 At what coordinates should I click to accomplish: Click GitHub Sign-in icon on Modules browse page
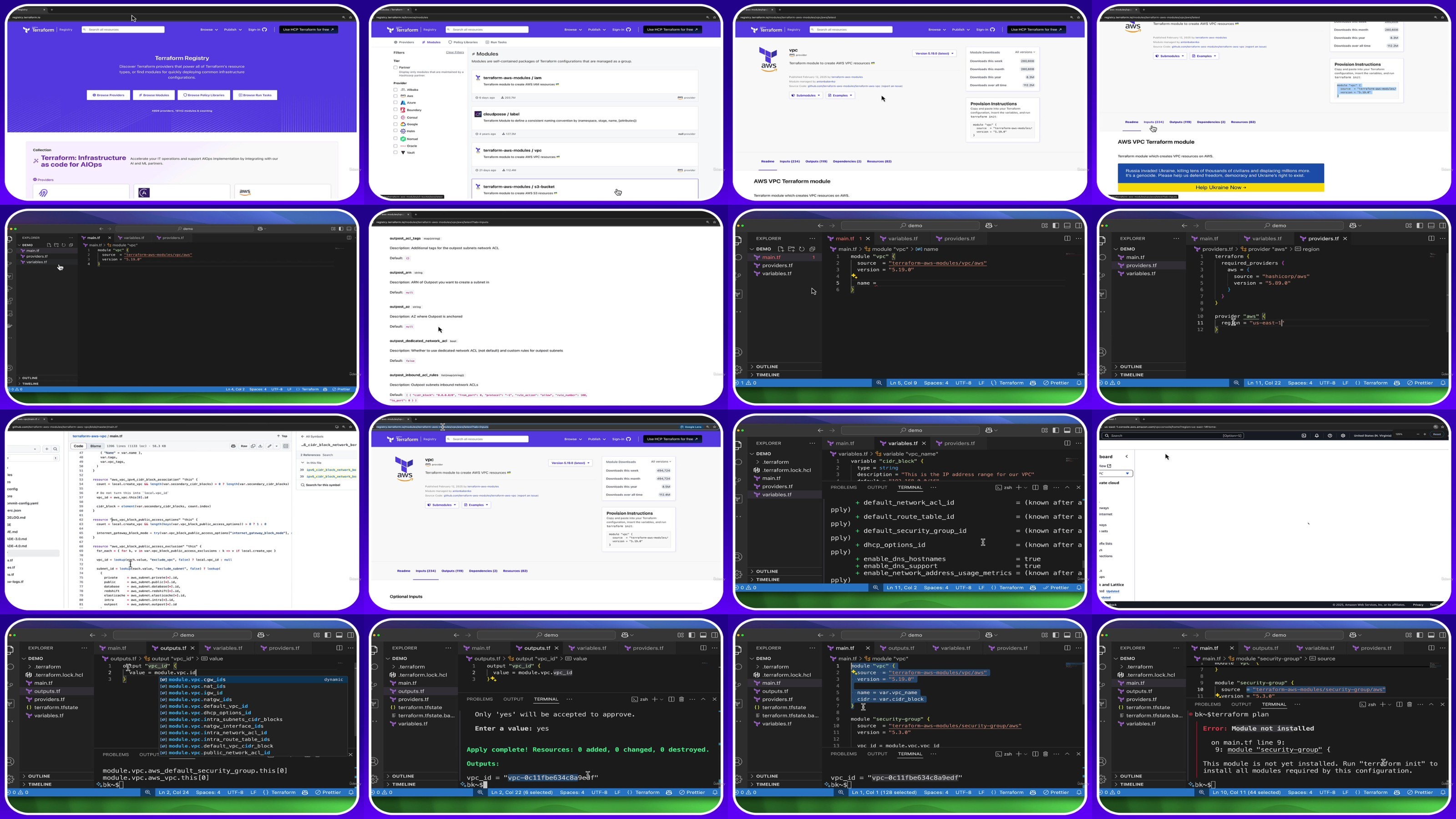628,30
